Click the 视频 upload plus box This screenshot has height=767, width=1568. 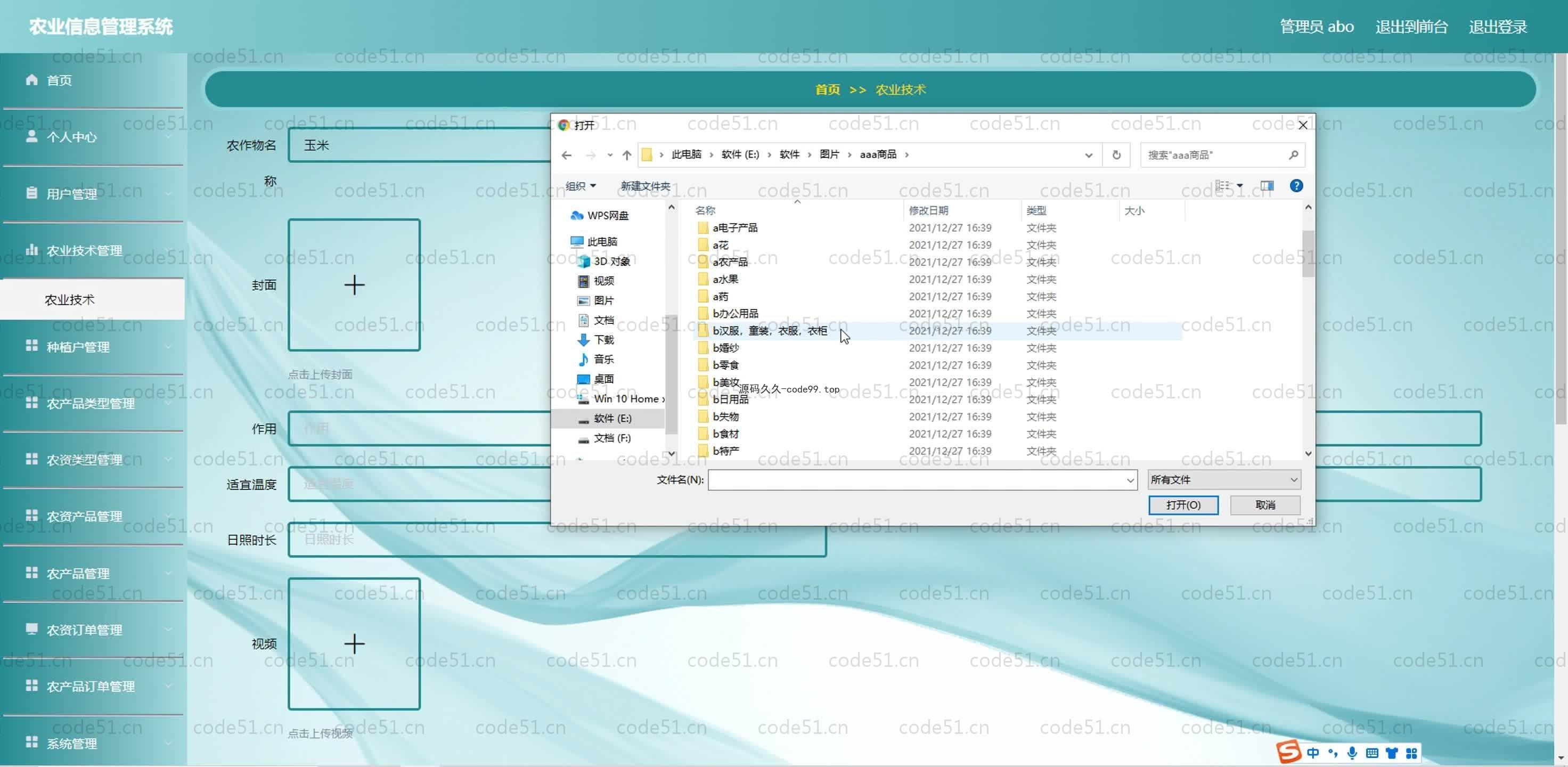tap(354, 643)
